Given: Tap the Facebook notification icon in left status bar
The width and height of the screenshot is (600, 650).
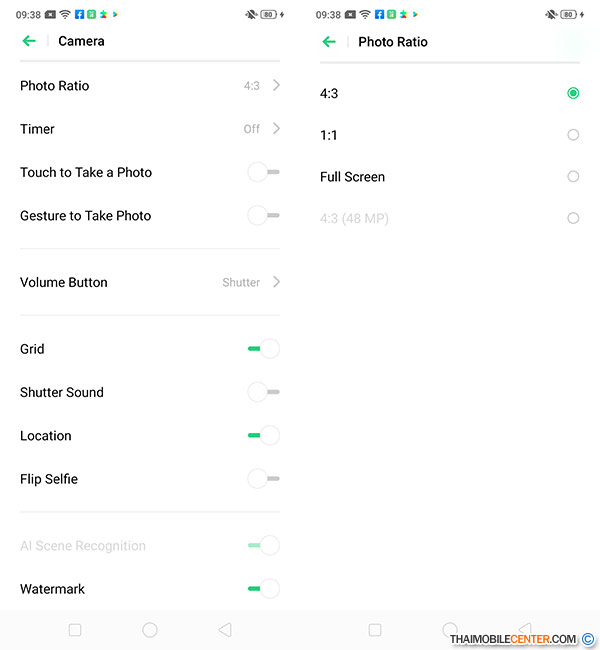Looking at the screenshot, I should coord(77,15).
